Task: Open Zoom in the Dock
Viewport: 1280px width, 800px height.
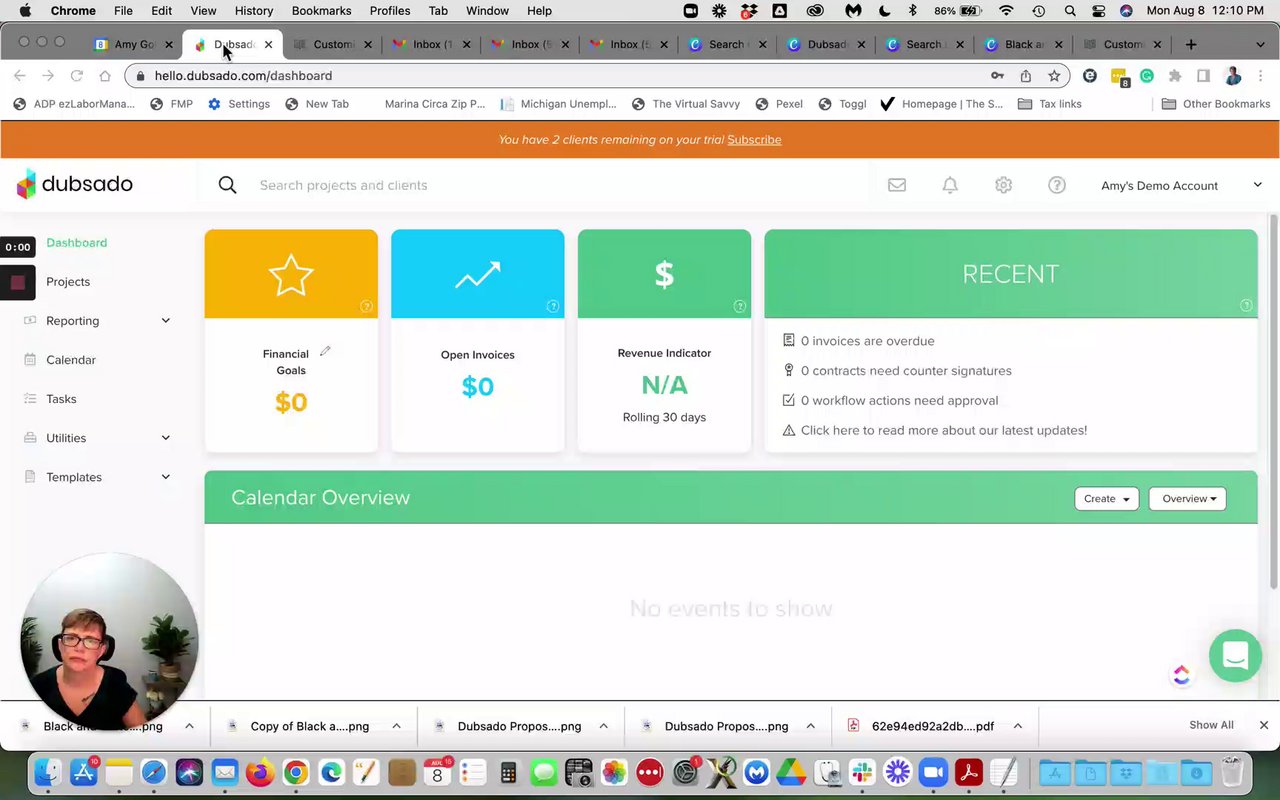Action: pos(933,772)
